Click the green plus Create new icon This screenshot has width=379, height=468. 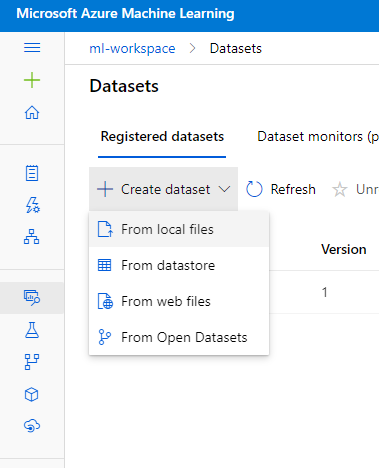[32, 80]
